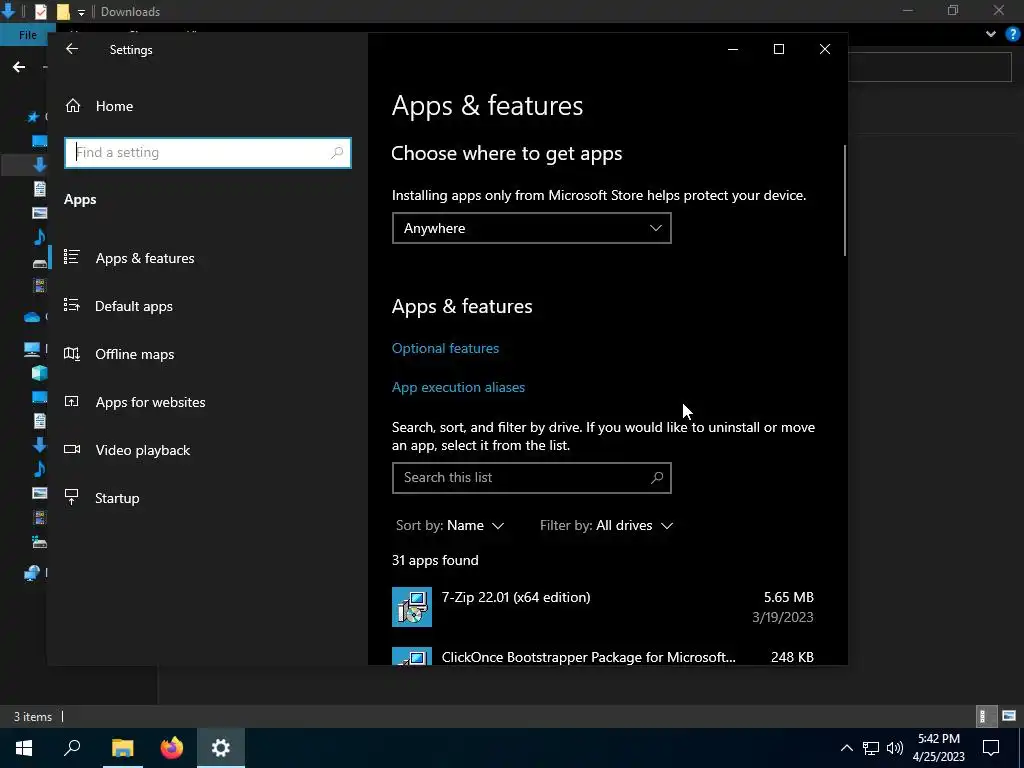Click the help icon in Downloads window
1024x768 pixels.
(x=1013, y=34)
